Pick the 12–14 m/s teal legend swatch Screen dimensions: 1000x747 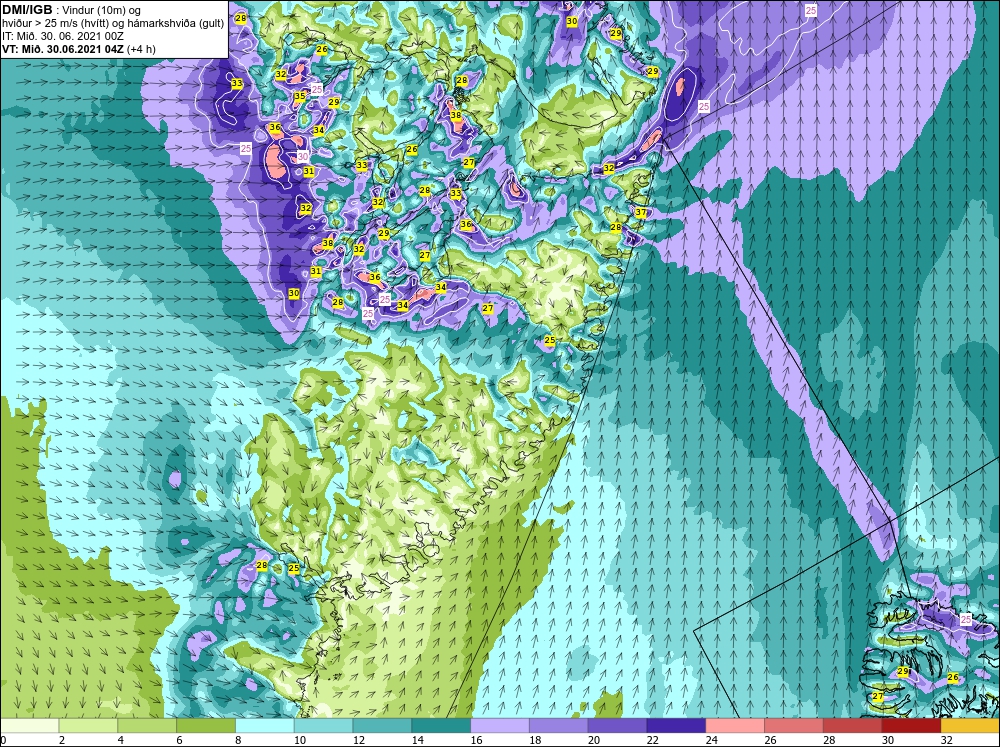click(382, 725)
